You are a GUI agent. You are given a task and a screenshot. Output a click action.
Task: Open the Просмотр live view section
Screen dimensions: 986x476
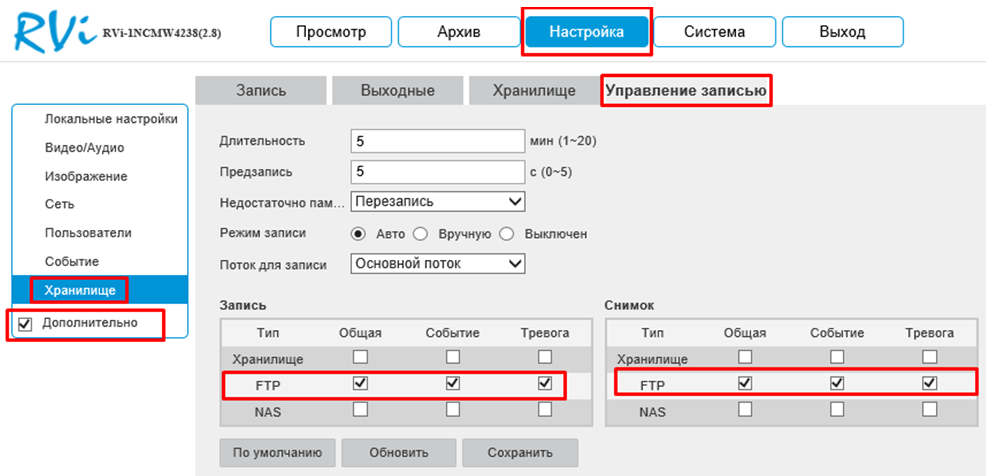(x=330, y=32)
